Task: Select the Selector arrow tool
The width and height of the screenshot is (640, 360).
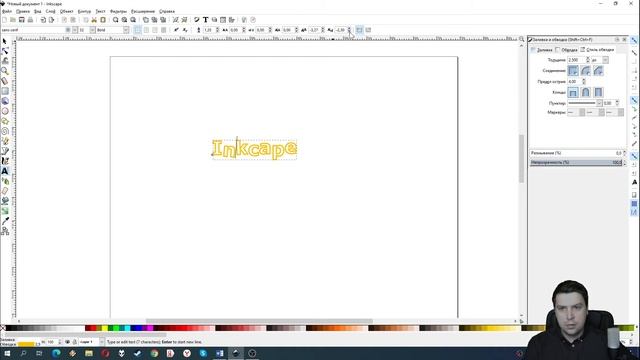Action: tap(5, 42)
